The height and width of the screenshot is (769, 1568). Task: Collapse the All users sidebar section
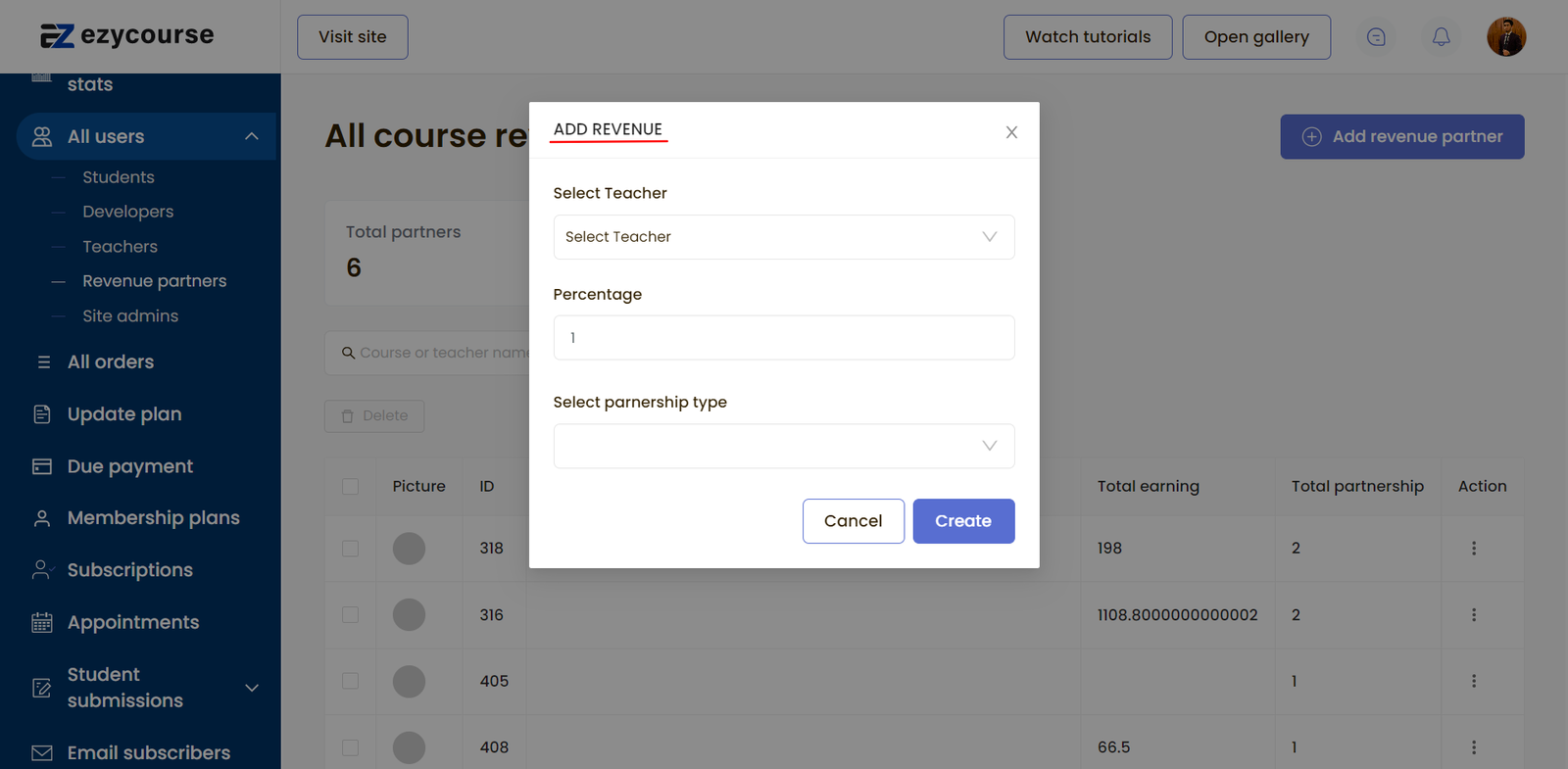click(252, 136)
